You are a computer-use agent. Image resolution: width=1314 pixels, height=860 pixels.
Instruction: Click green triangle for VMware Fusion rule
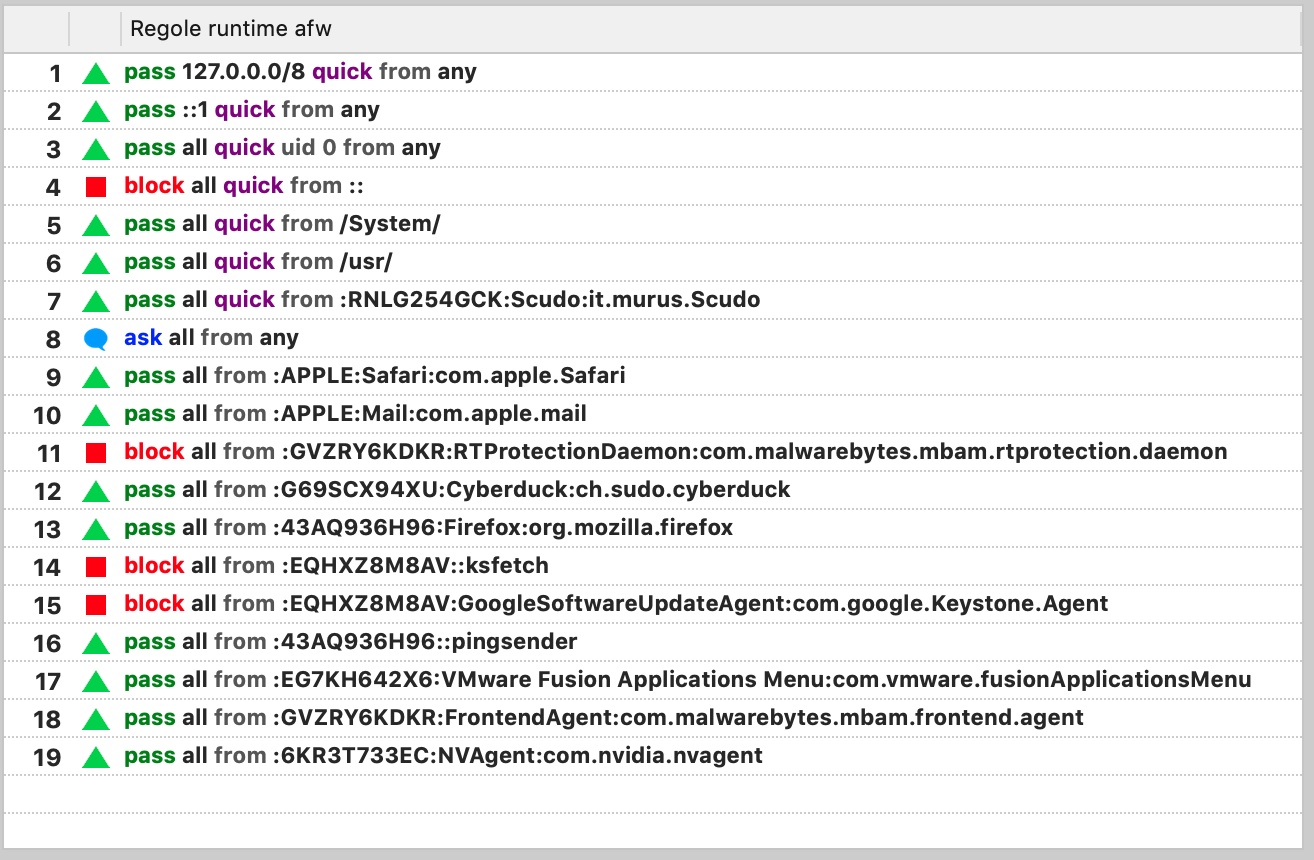click(x=95, y=681)
